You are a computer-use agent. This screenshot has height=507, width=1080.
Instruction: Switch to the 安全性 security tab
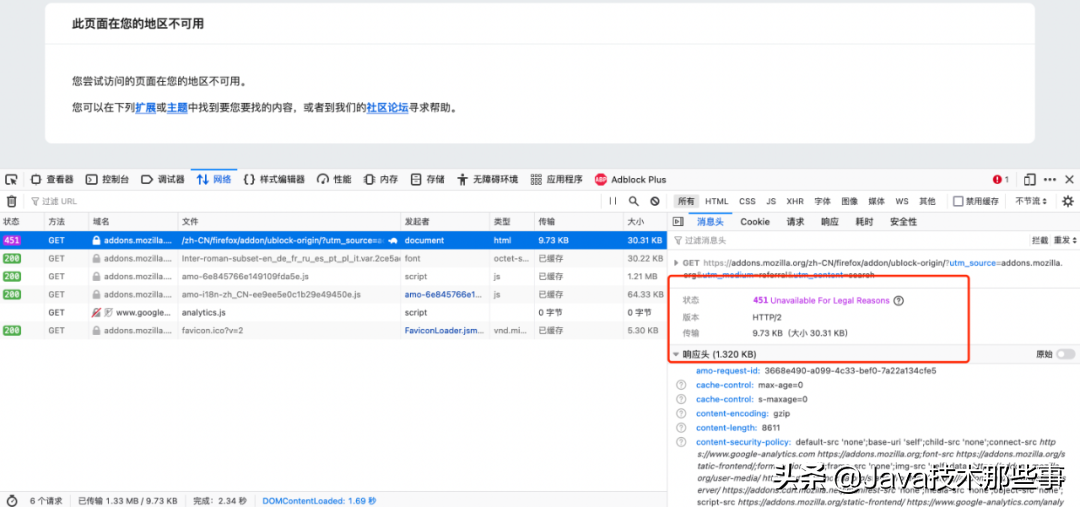point(903,222)
